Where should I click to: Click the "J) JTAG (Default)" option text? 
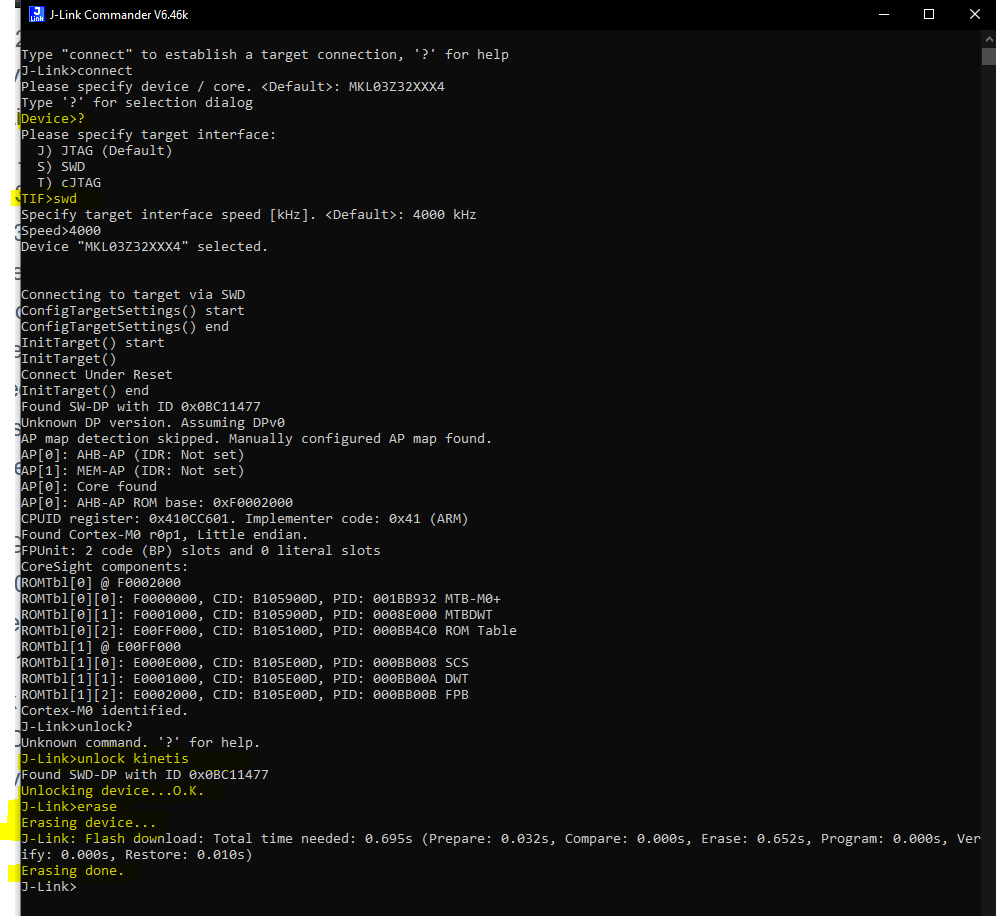pos(104,151)
